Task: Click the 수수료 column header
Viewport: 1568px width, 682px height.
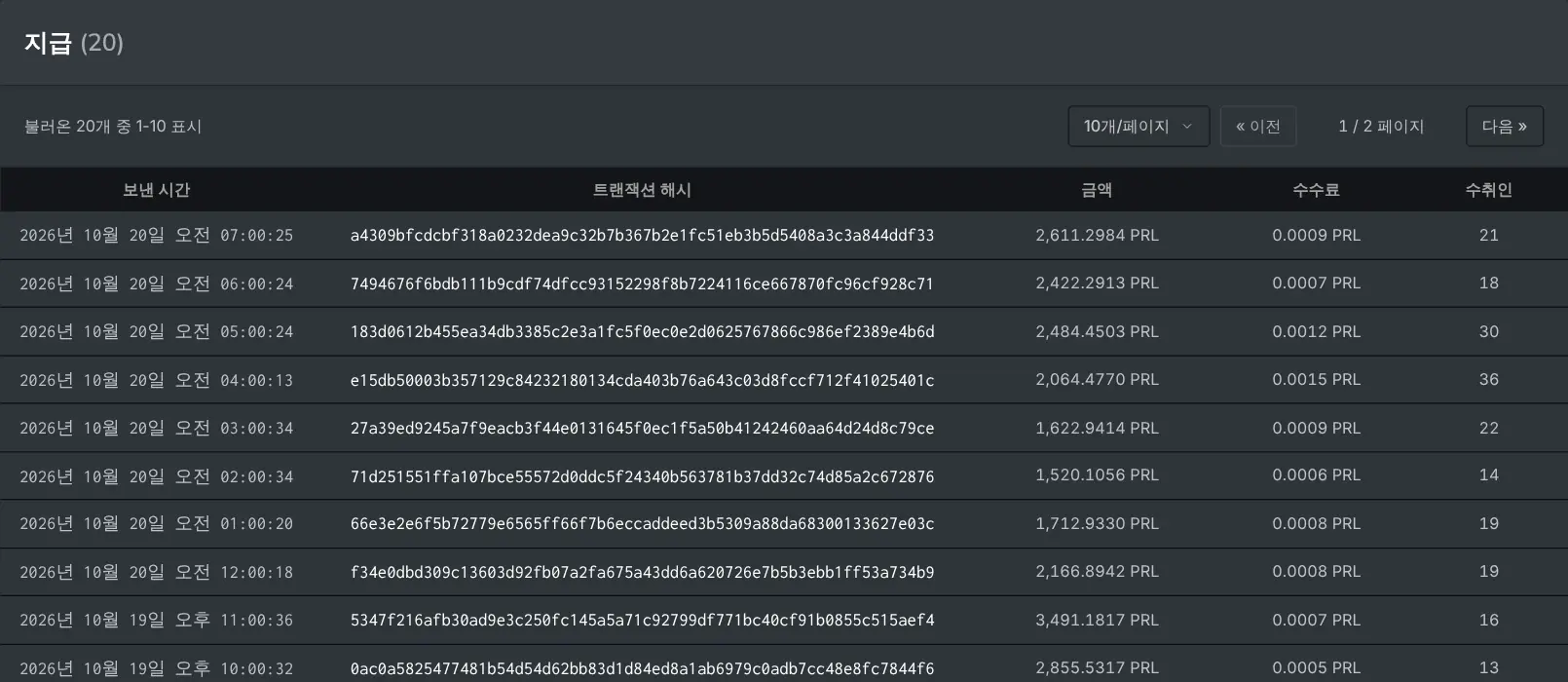Action: 1316,190
